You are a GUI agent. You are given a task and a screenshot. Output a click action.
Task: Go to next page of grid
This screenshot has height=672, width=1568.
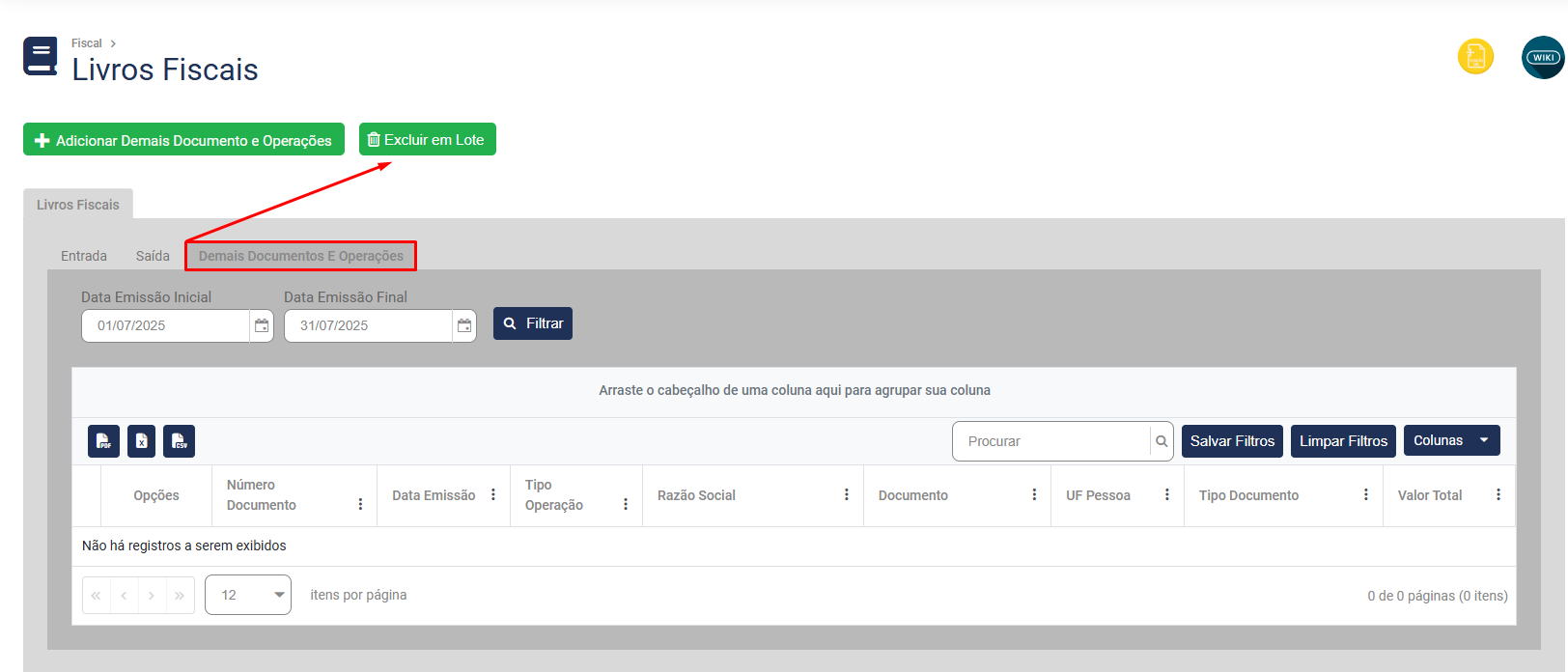153,596
